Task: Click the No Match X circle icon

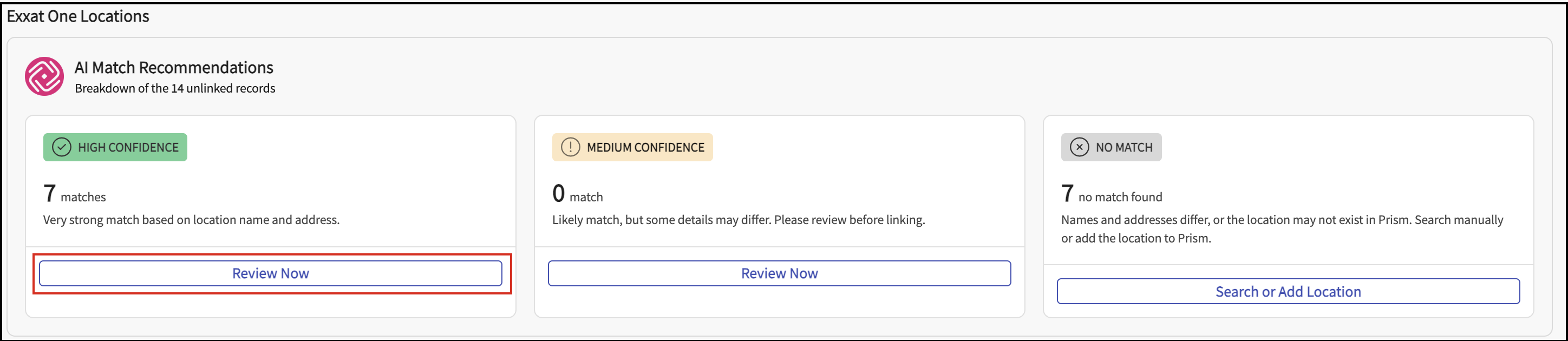Action: coord(1079,147)
